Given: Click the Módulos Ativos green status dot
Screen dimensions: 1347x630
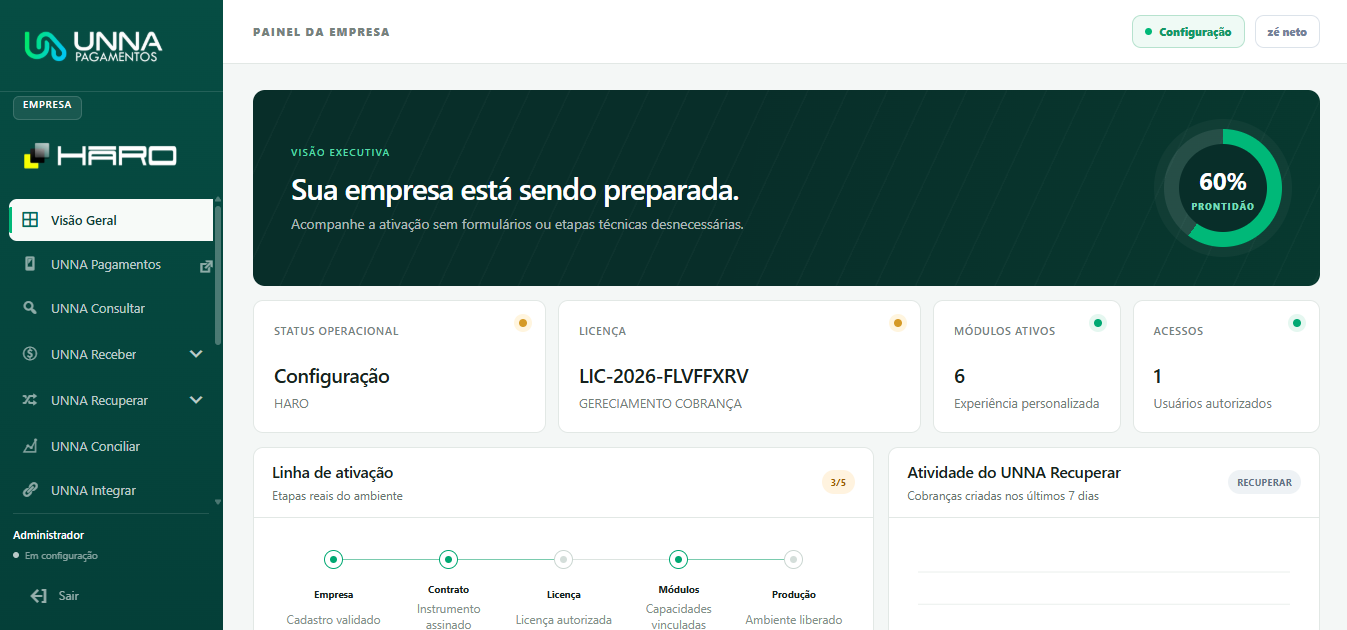Looking at the screenshot, I should 1097,323.
